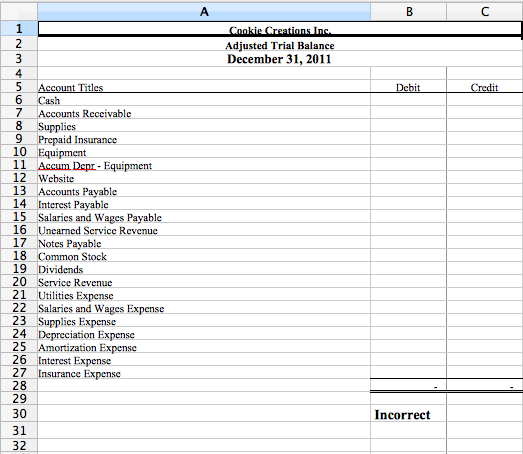The width and height of the screenshot is (523, 454).
Task: Select column C header
Action: pyautogui.click(x=485, y=12)
